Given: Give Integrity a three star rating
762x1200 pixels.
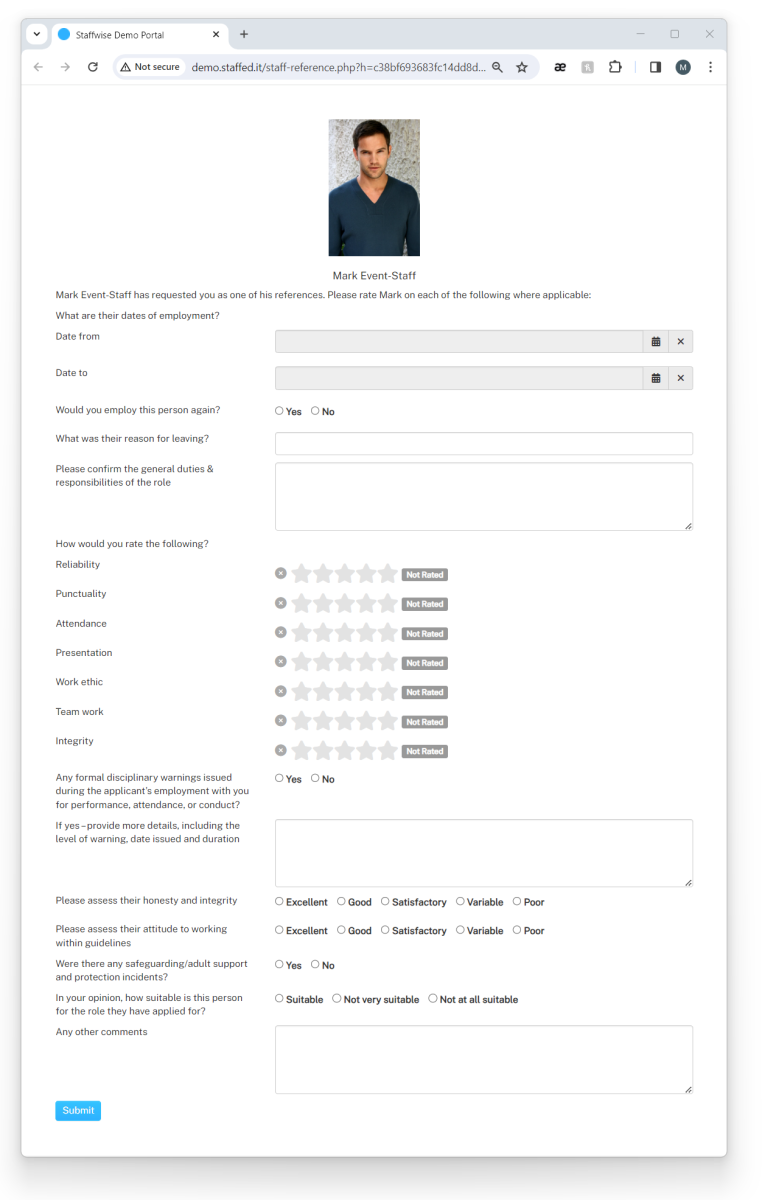Looking at the screenshot, I should [345, 750].
